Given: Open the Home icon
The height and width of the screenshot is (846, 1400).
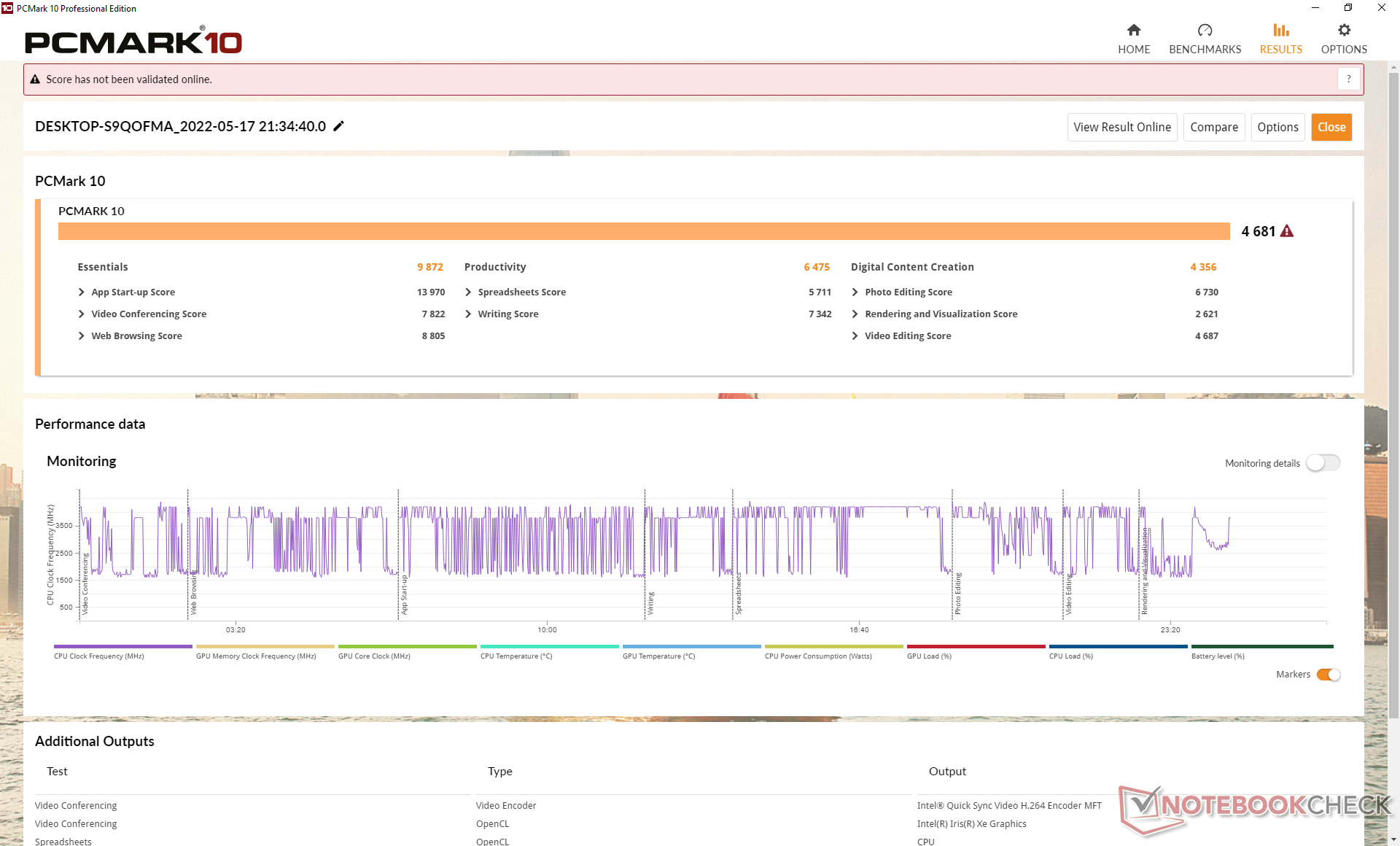Looking at the screenshot, I should (1133, 31).
